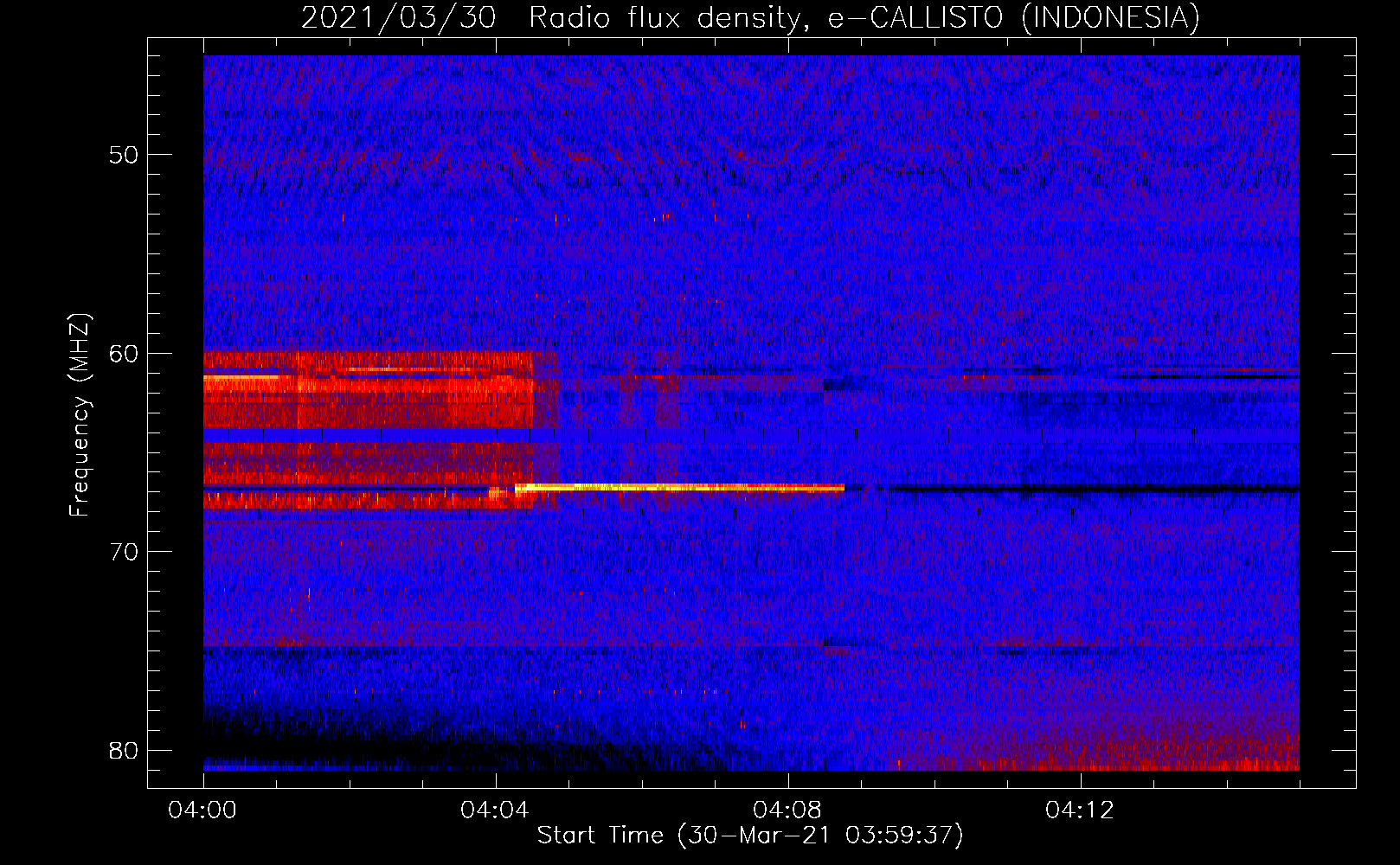The height and width of the screenshot is (865, 1400).
Task: Select the 60 MHz frequency tick label
Action: [124, 354]
